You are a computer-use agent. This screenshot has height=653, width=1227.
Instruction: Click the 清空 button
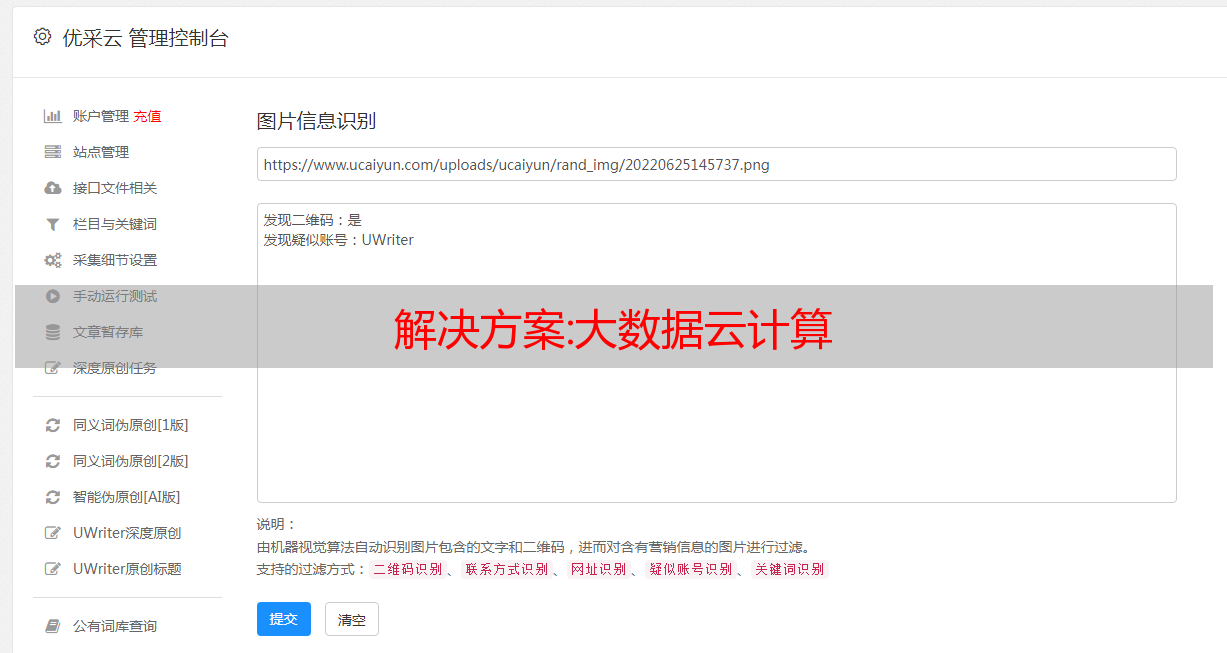[352, 619]
